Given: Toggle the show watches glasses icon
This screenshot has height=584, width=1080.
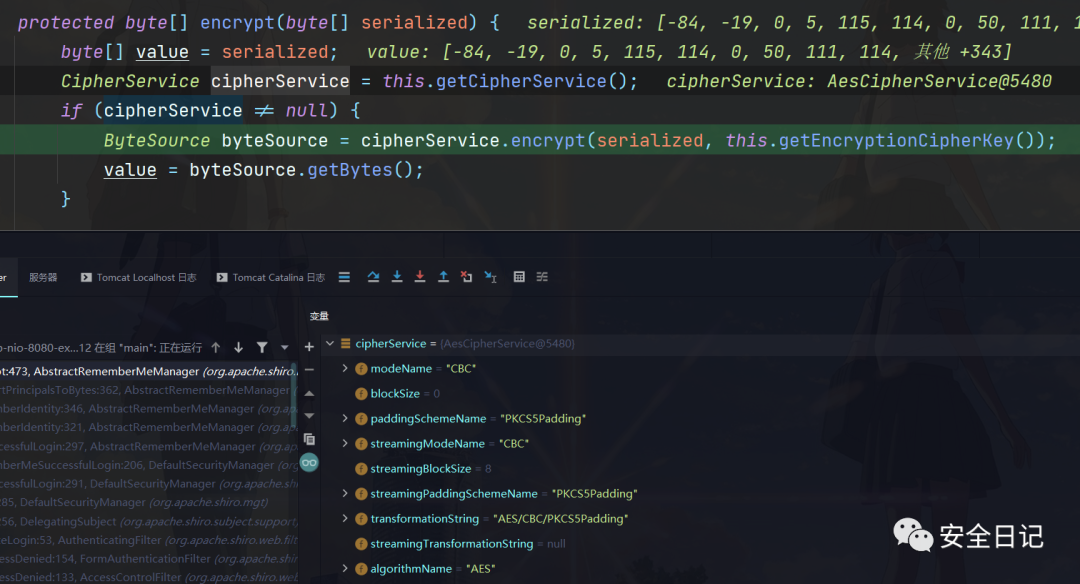Looking at the screenshot, I should tap(309, 463).
